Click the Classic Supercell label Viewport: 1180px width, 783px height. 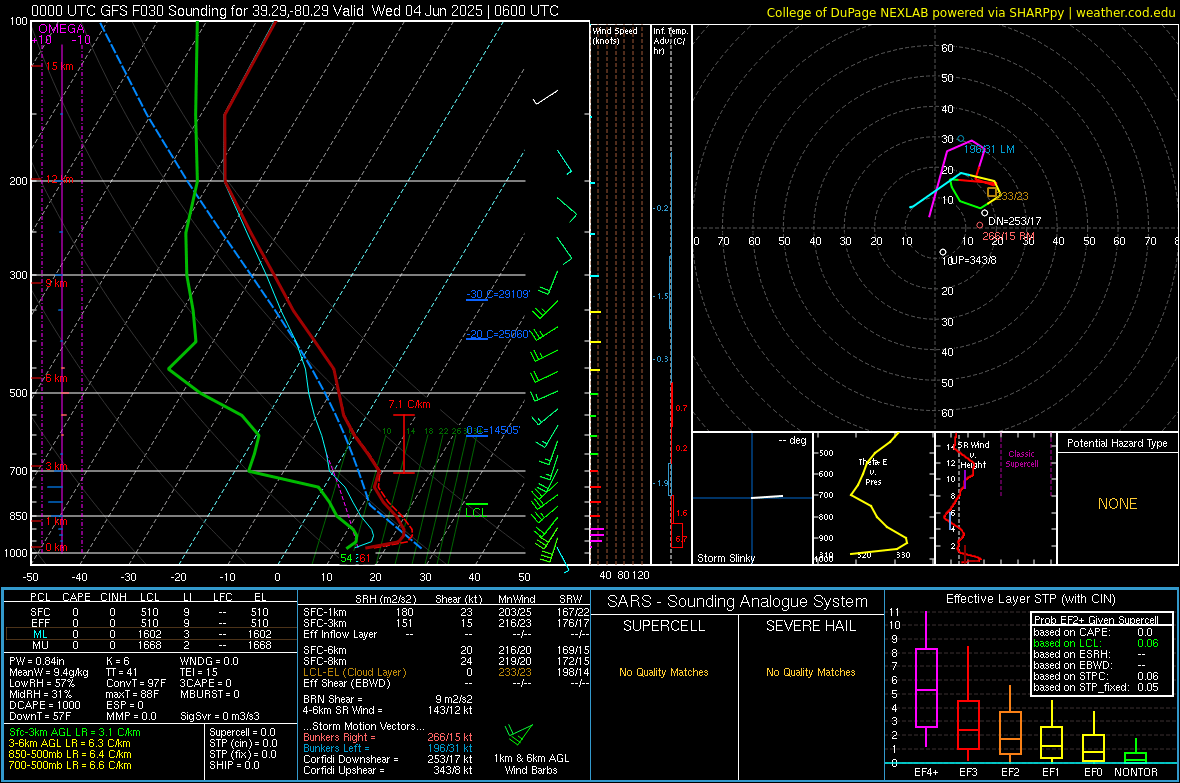point(1021,459)
